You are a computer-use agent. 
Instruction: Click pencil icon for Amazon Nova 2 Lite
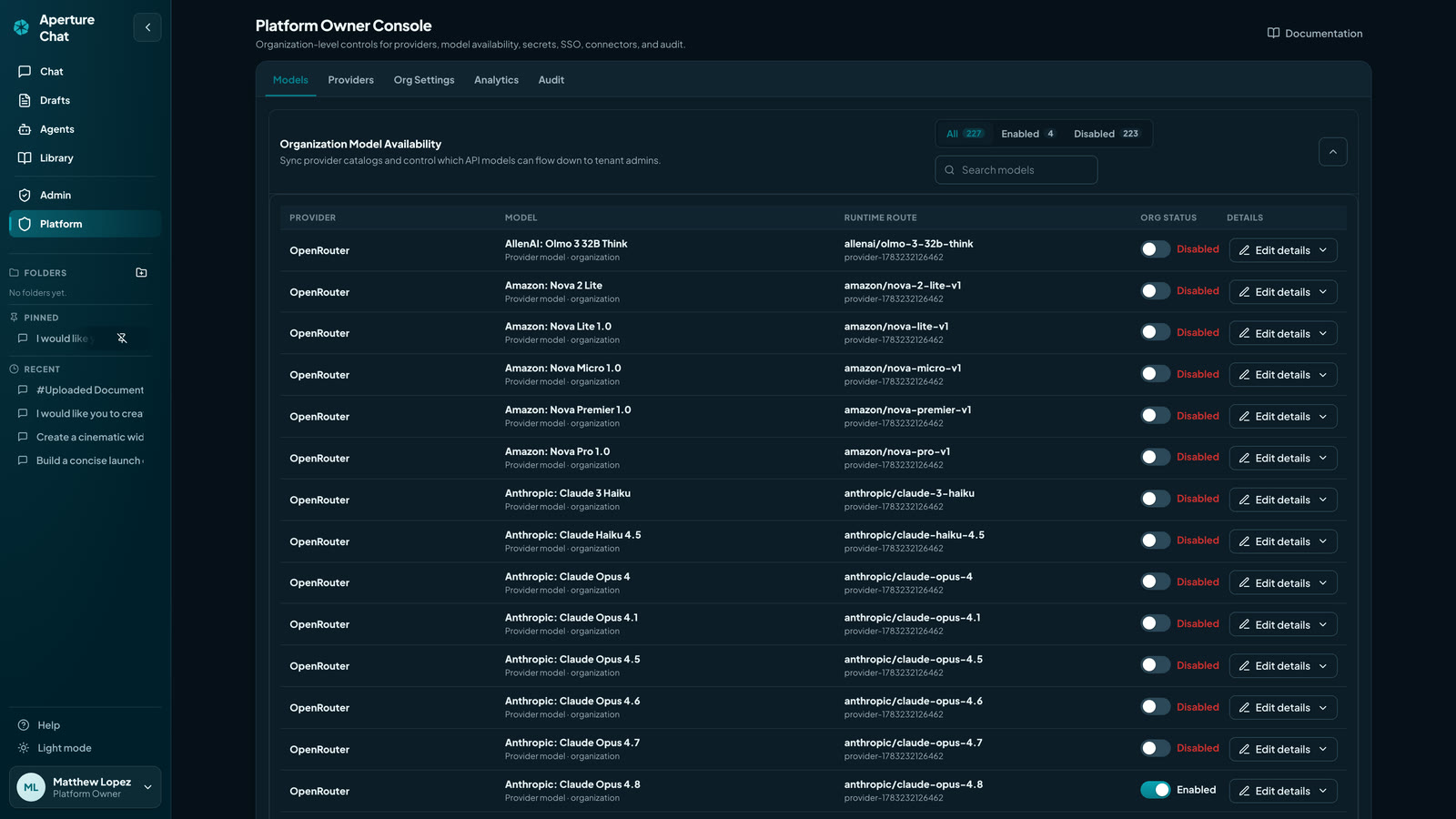[1244, 292]
